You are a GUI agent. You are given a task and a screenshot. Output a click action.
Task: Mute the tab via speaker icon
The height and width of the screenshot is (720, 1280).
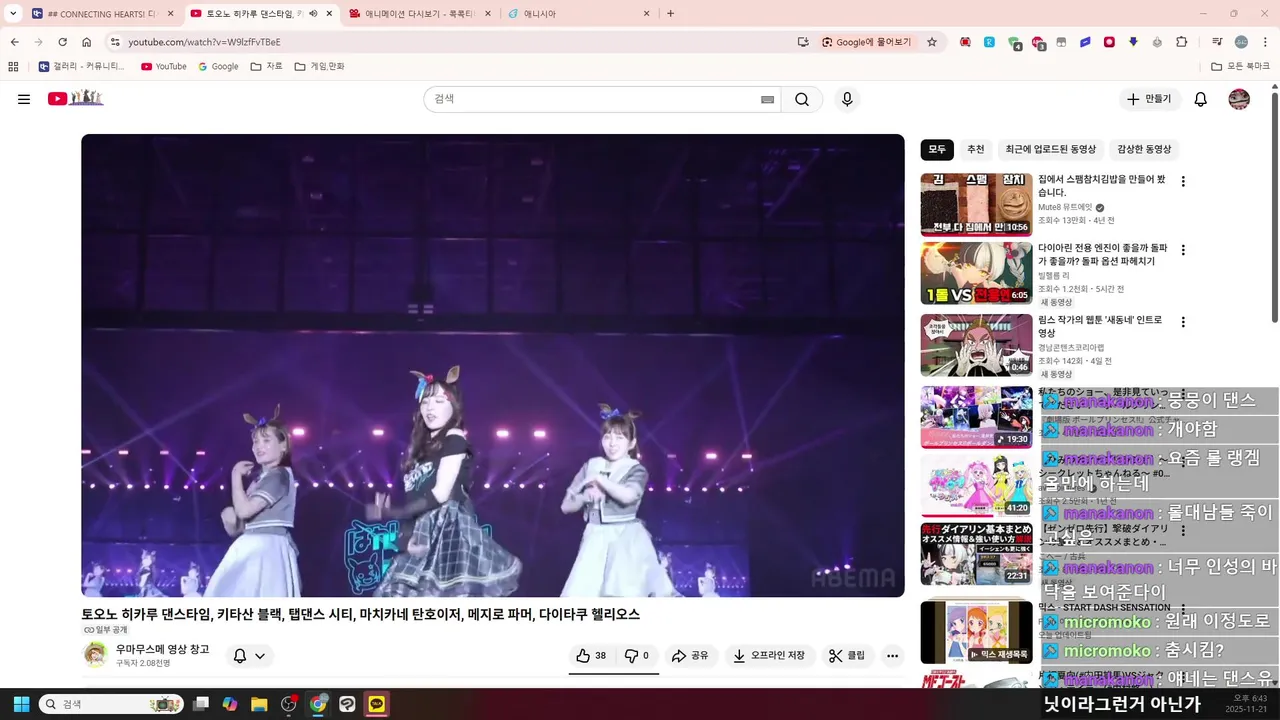pyautogui.click(x=313, y=14)
